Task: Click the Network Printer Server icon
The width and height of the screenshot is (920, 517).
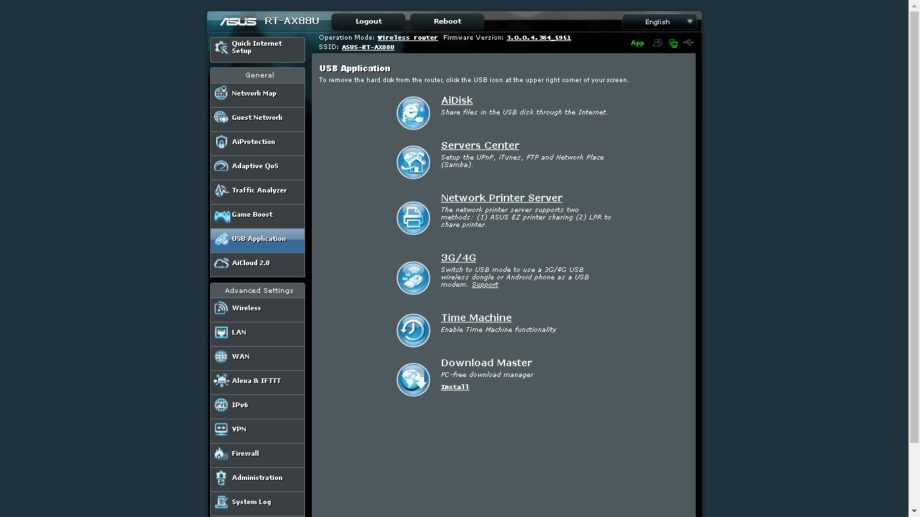Action: (413, 218)
